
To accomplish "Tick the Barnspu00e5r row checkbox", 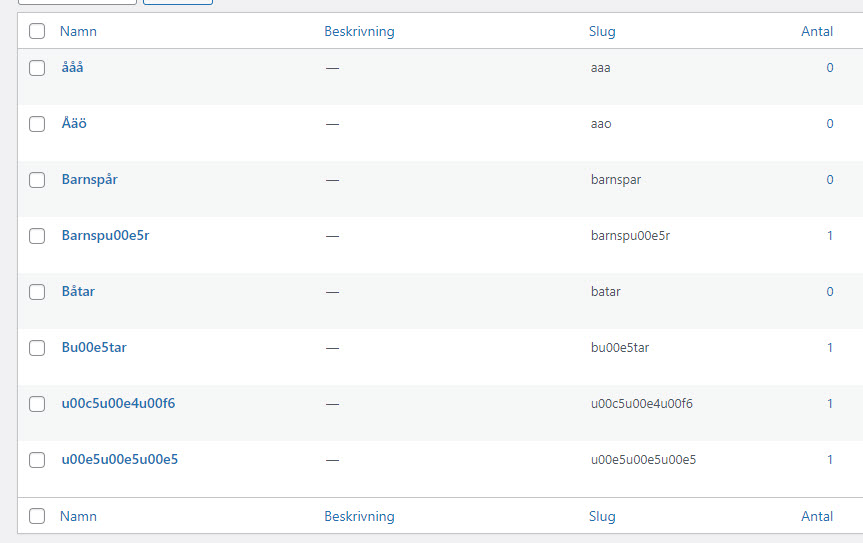I will (37, 236).
